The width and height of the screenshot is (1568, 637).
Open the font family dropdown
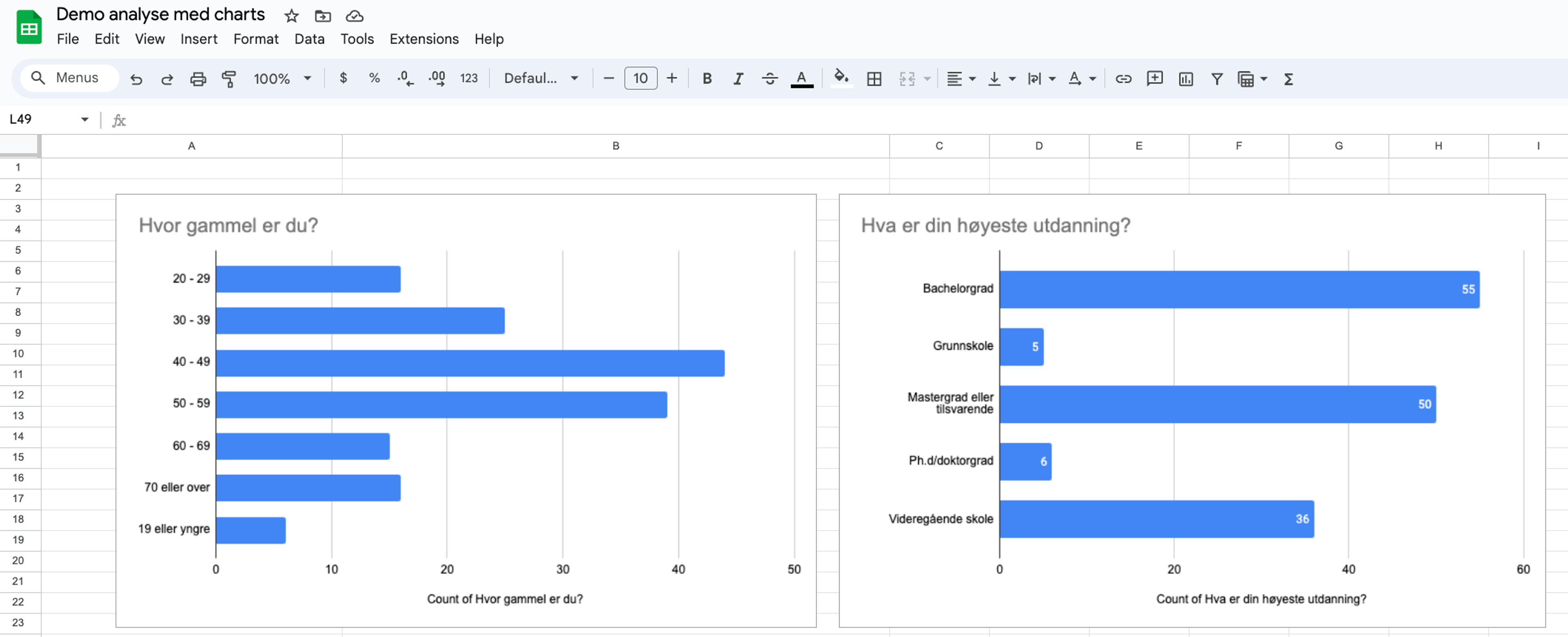541,78
